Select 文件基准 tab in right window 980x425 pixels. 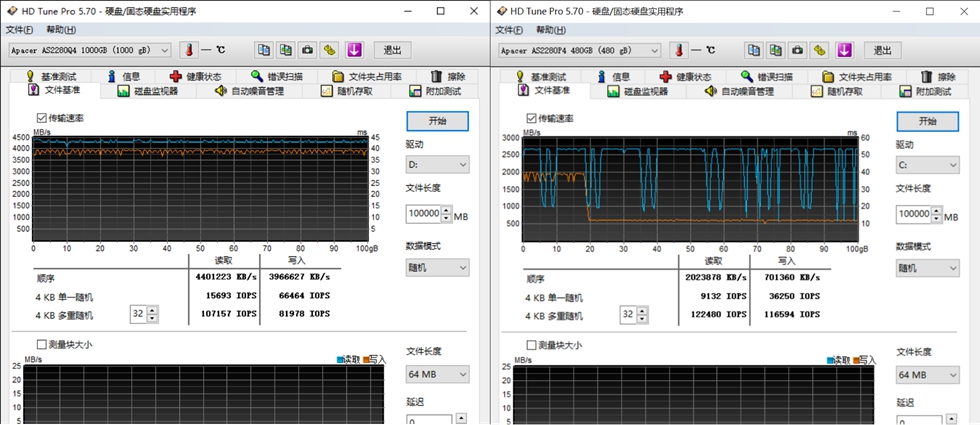[x=542, y=91]
